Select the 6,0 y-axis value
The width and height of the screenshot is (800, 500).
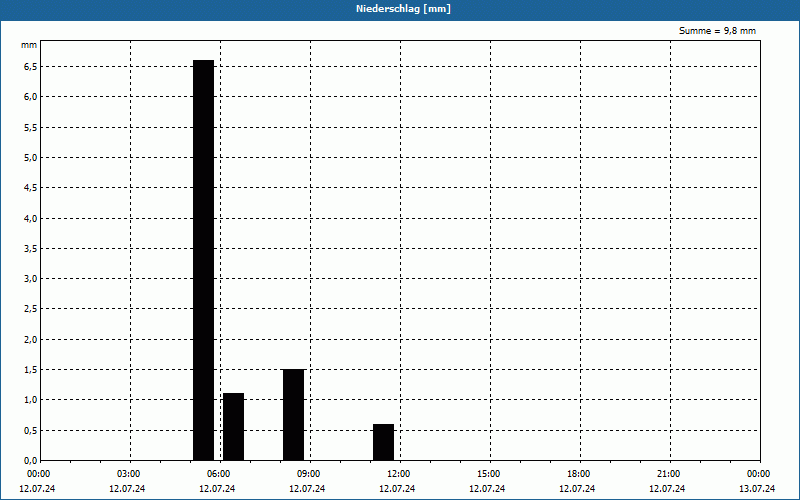tap(31, 97)
